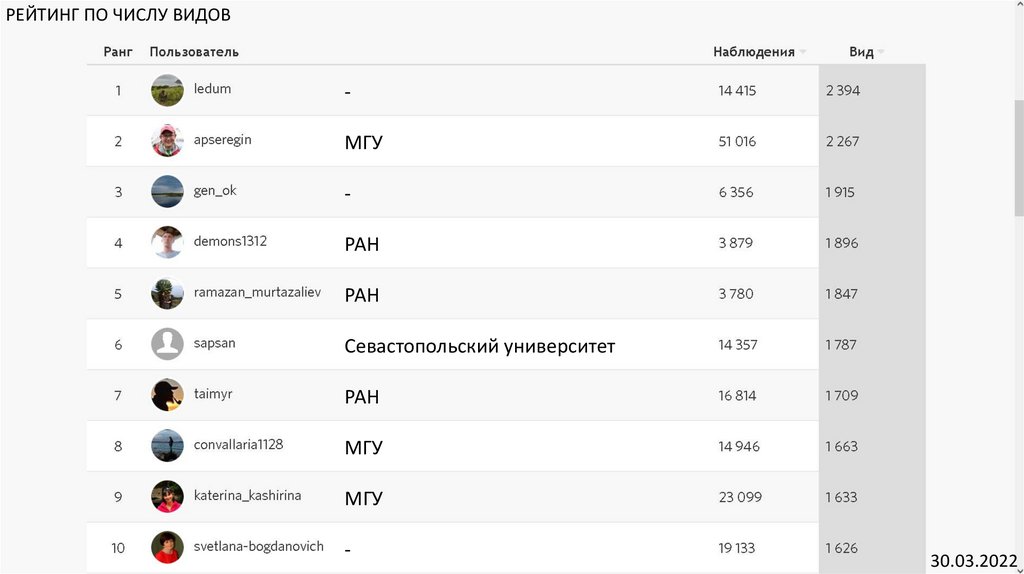Click the Ранг column header
This screenshot has height=574, width=1024.
coord(118,52)
